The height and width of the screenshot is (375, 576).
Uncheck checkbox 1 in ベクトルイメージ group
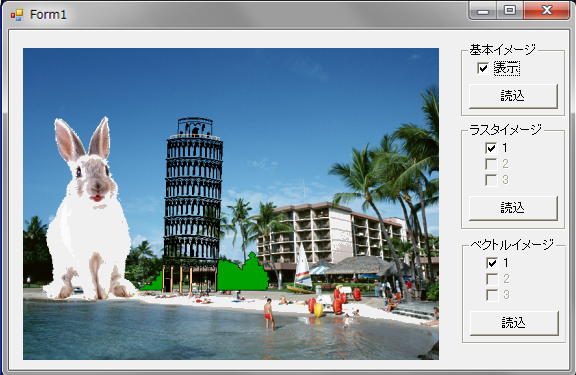(492, 263)
